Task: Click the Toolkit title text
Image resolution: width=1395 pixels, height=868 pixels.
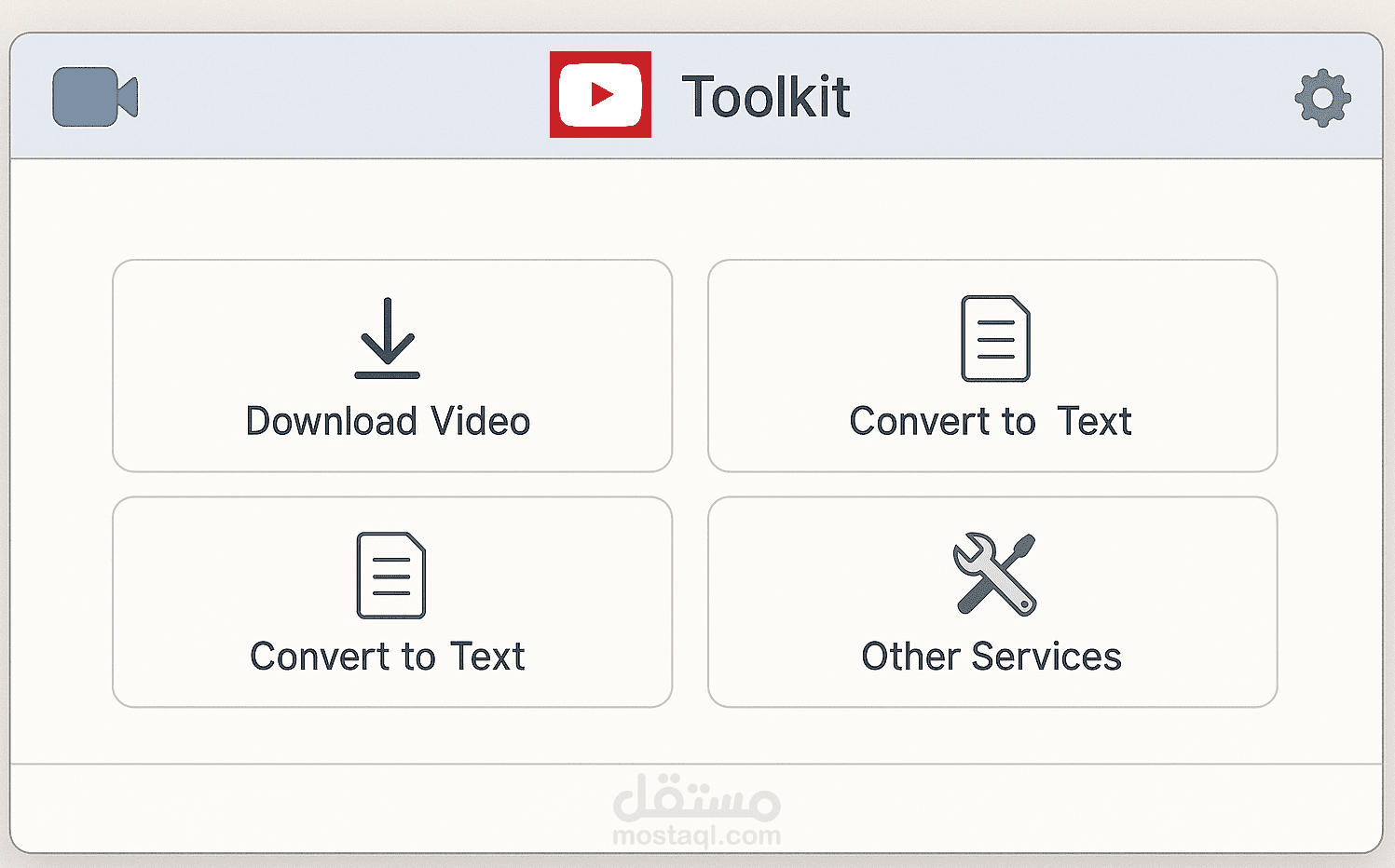Action: (767, 94)
